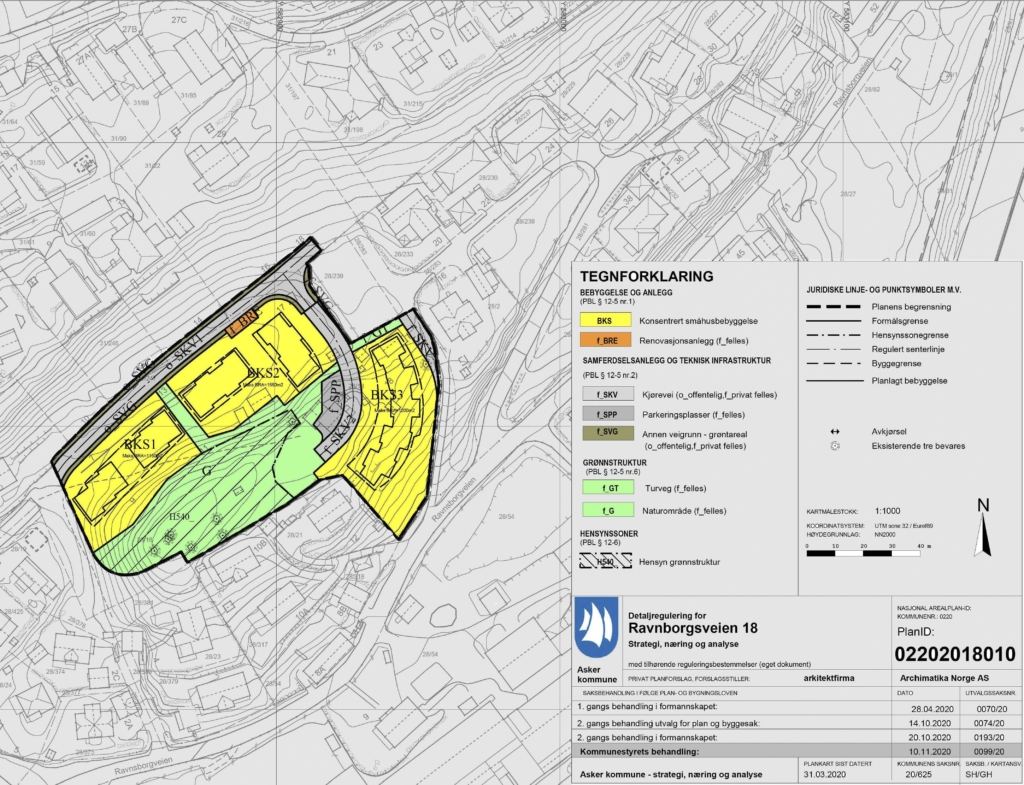Pick the green f_GT legend swatch
The image size is (1024, 785).
point(604,488)
